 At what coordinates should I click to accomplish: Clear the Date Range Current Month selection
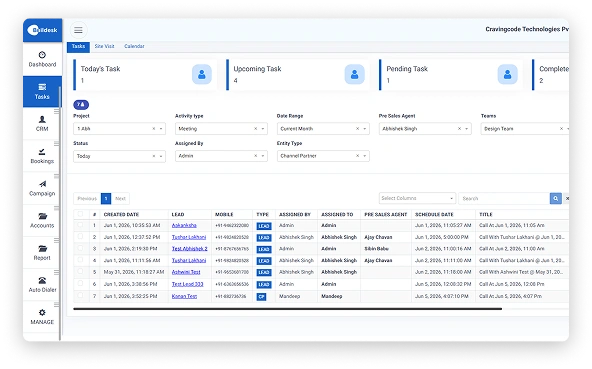click(358, 129)
